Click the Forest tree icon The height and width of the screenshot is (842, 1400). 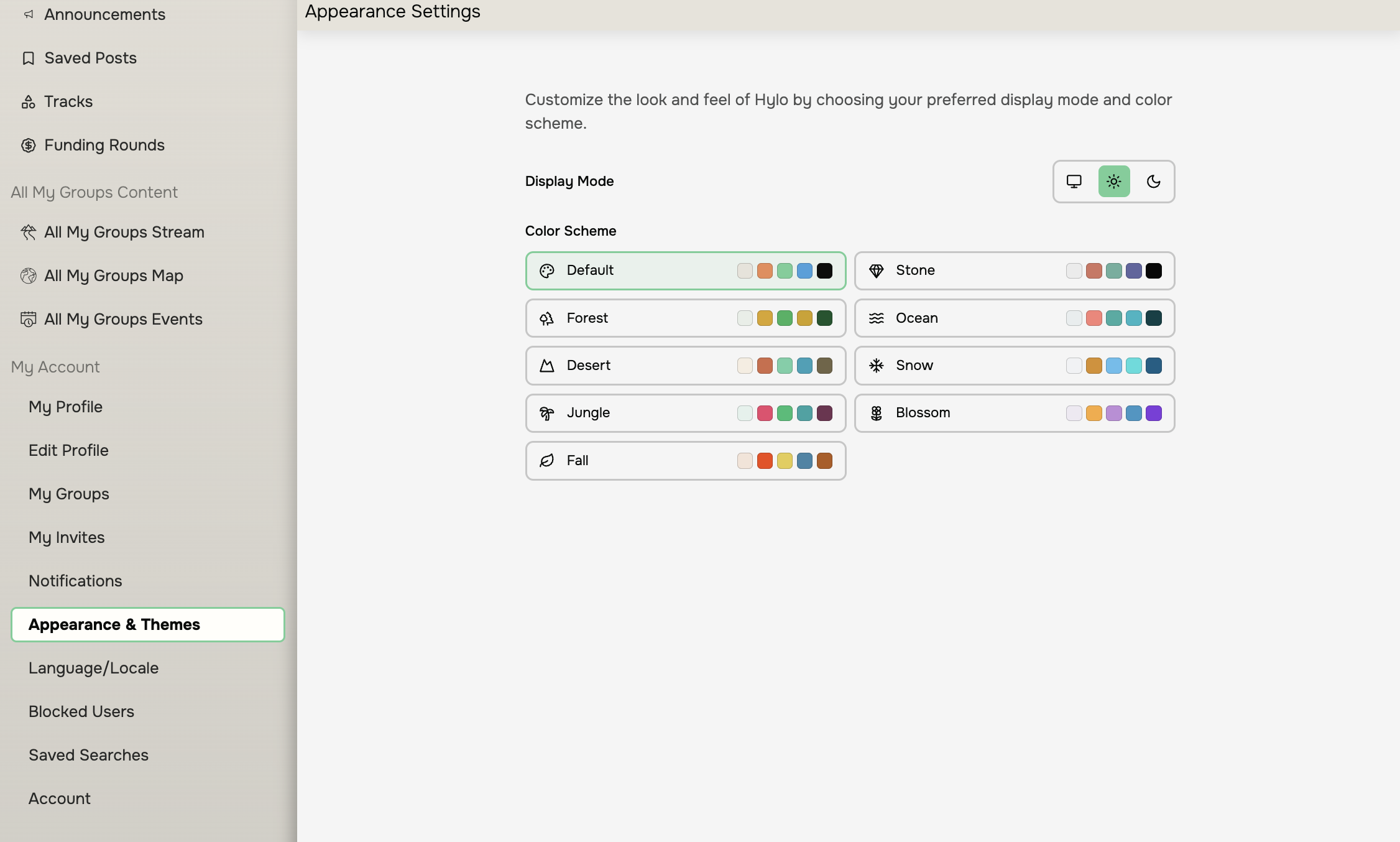(x=546, y=318)
